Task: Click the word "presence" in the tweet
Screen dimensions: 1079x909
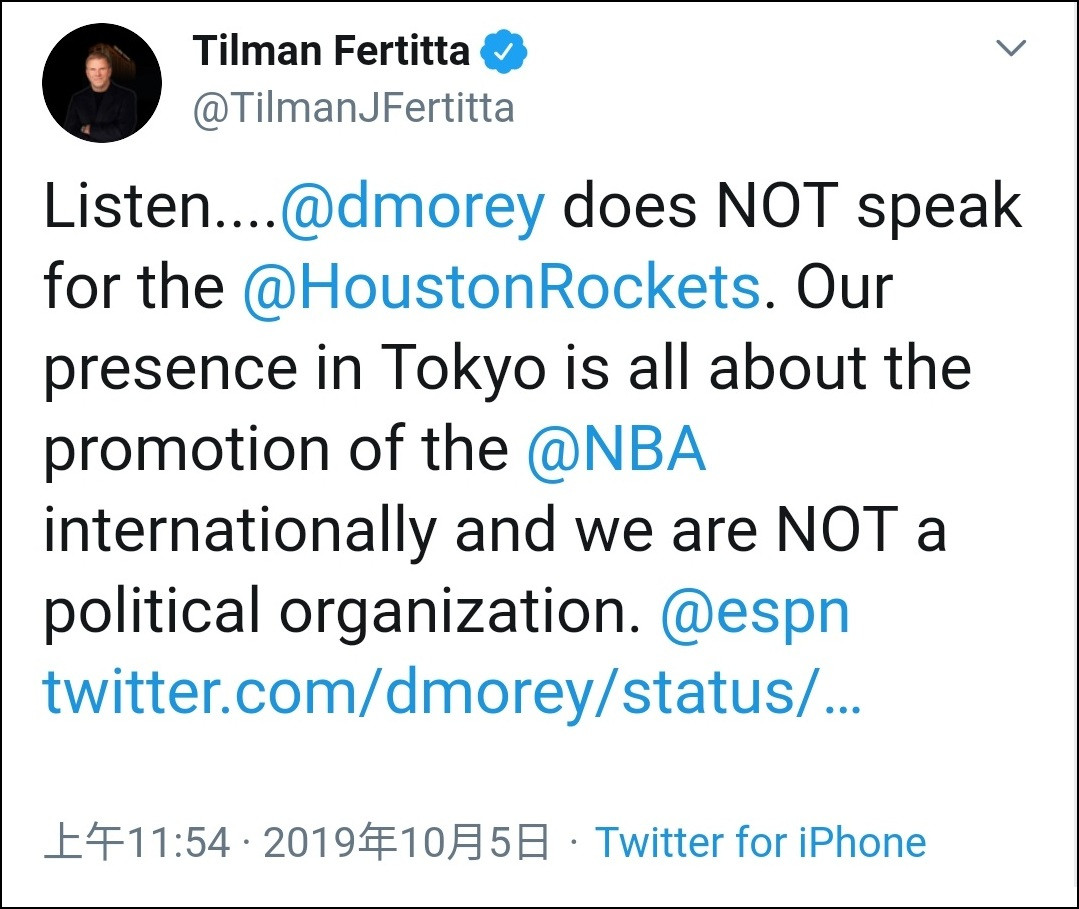Action: click(169, 368)
